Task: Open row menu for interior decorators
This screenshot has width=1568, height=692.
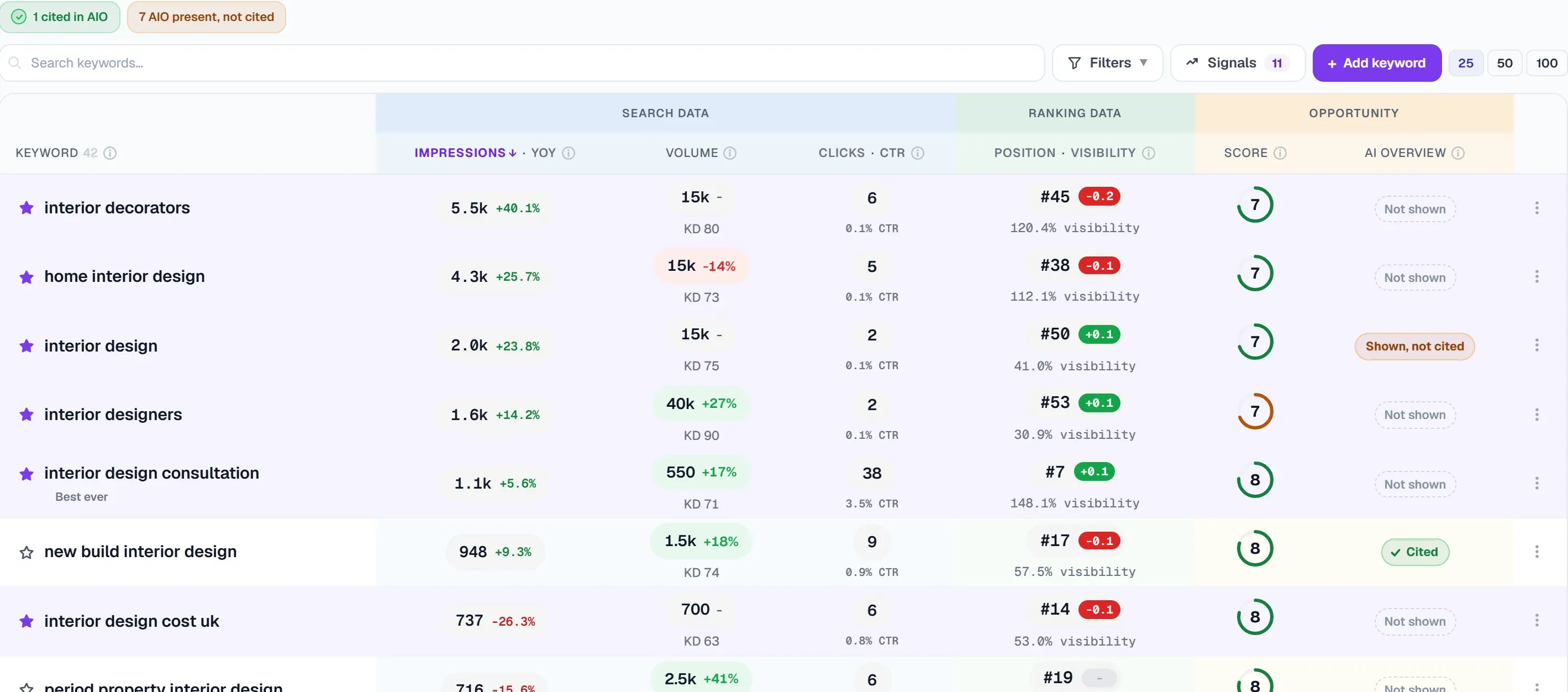Action: point(1537,208)
